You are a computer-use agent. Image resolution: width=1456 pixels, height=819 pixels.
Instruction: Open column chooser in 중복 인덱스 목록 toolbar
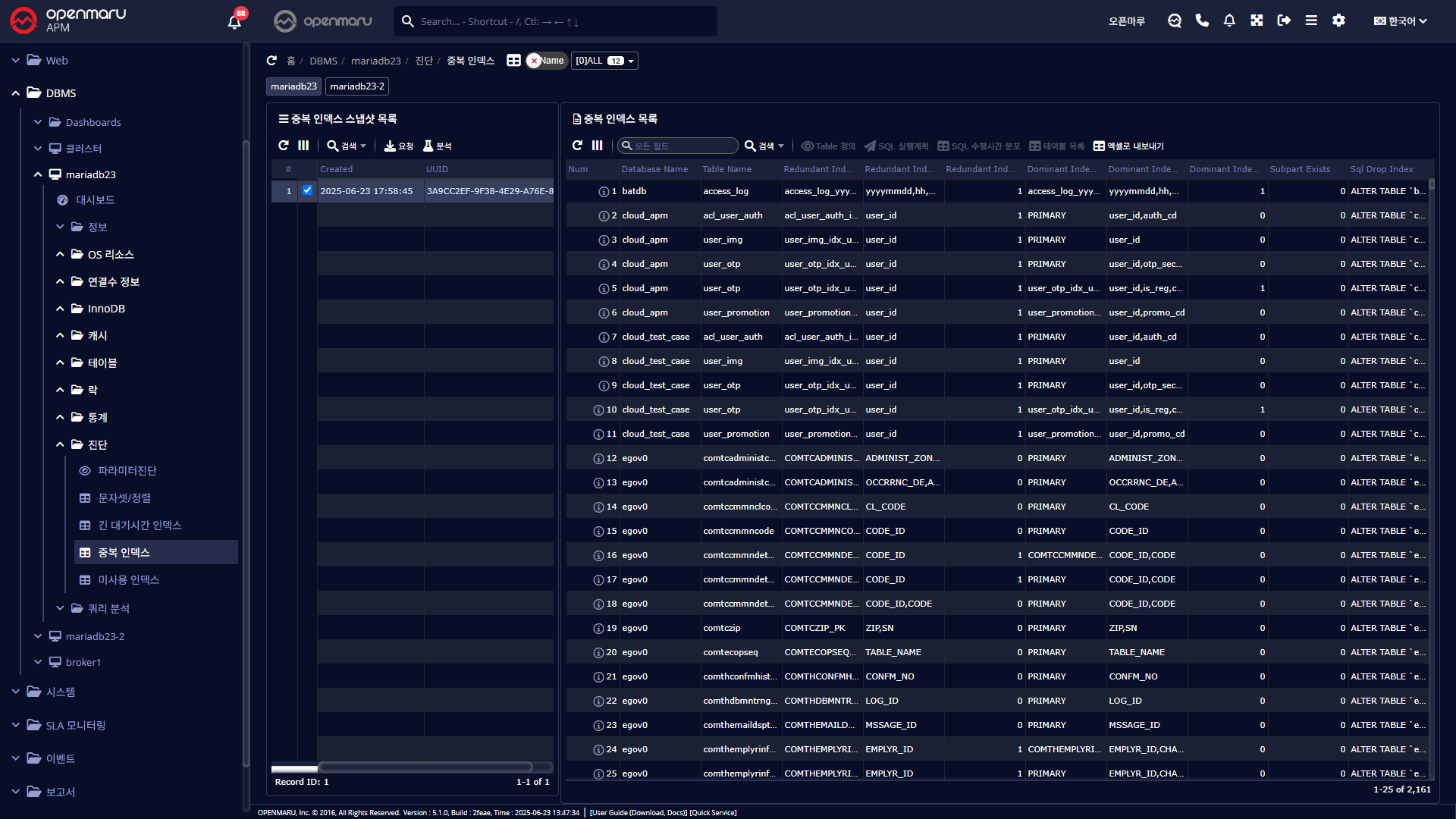click(598, 146)
